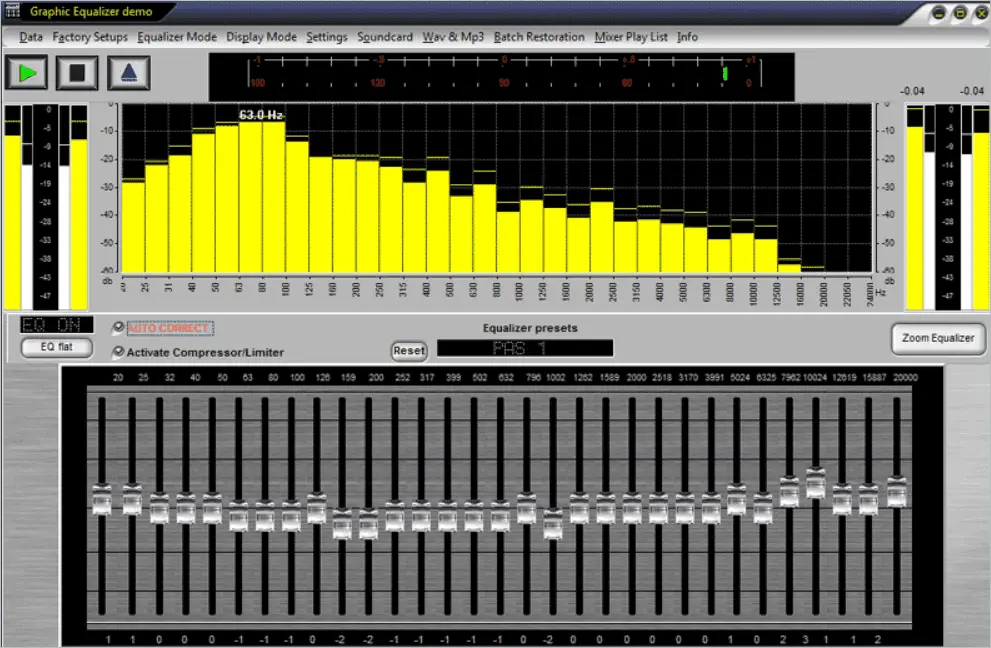
Task: Open the Display Mode menu
Action: (262, 37)
